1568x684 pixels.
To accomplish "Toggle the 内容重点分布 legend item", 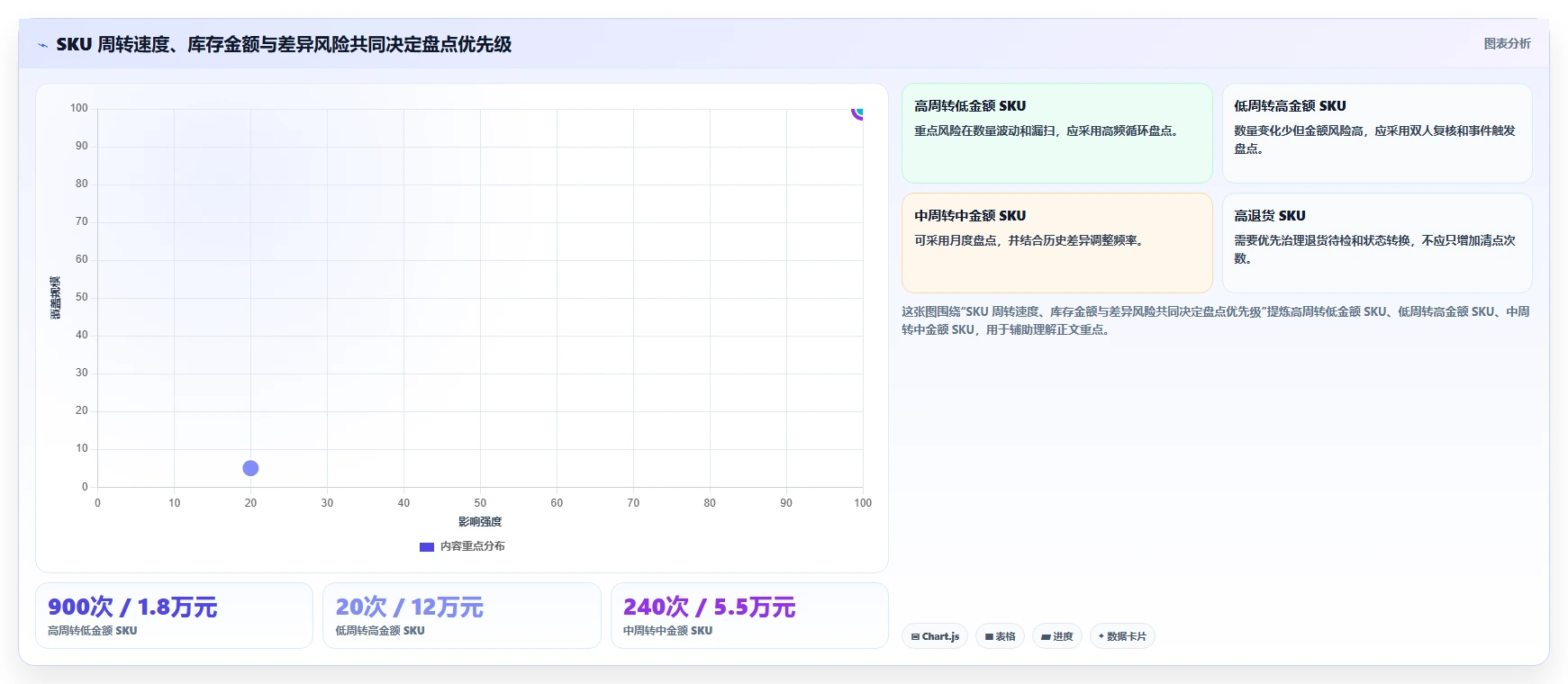I will pos(462,546).
